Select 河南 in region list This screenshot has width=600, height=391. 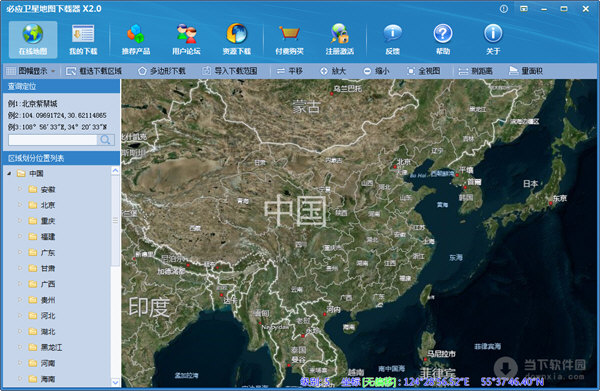tap(48, 363)
